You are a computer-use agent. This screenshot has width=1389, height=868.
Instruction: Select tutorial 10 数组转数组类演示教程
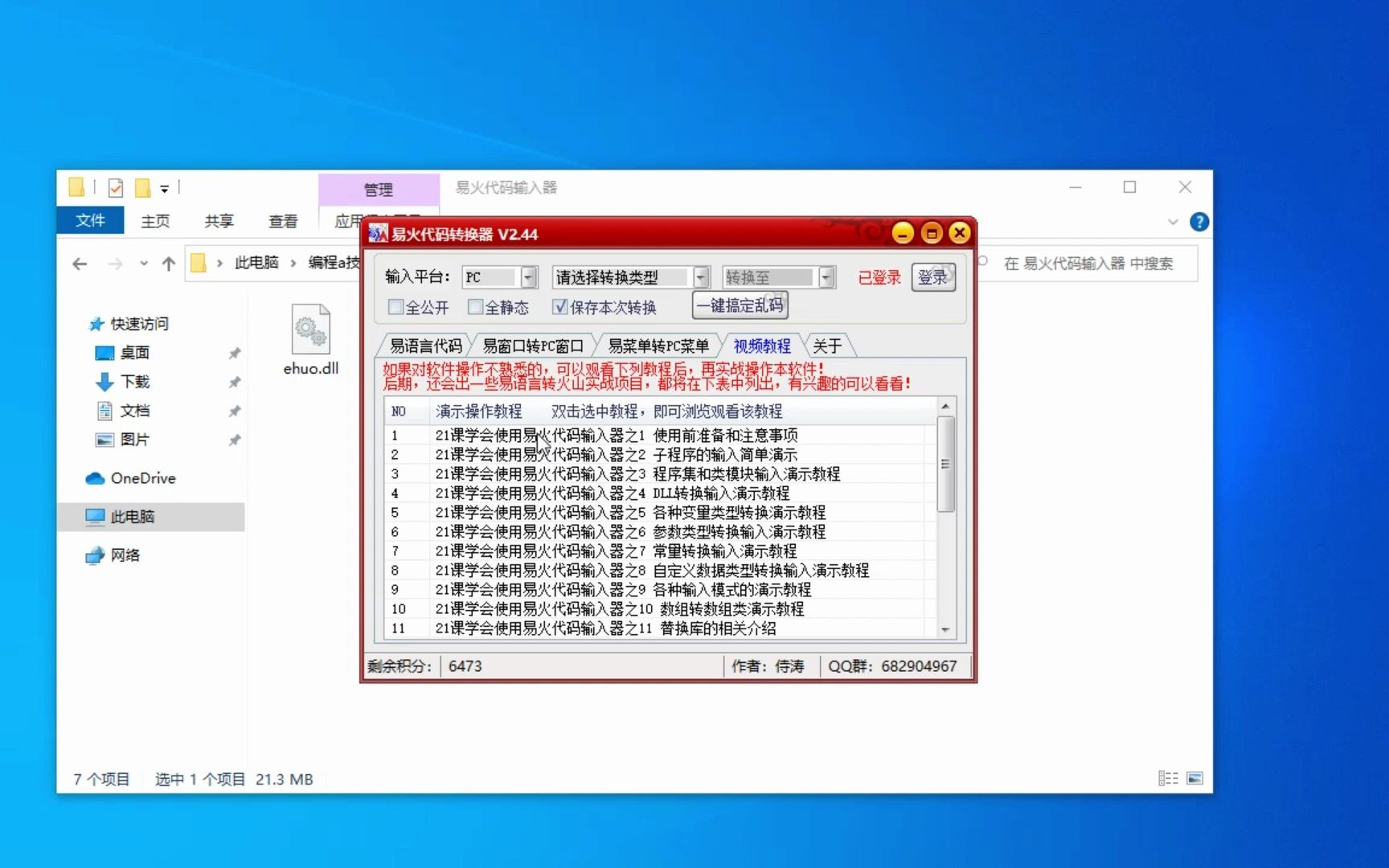pyautogui.click(x=659, y=608)
